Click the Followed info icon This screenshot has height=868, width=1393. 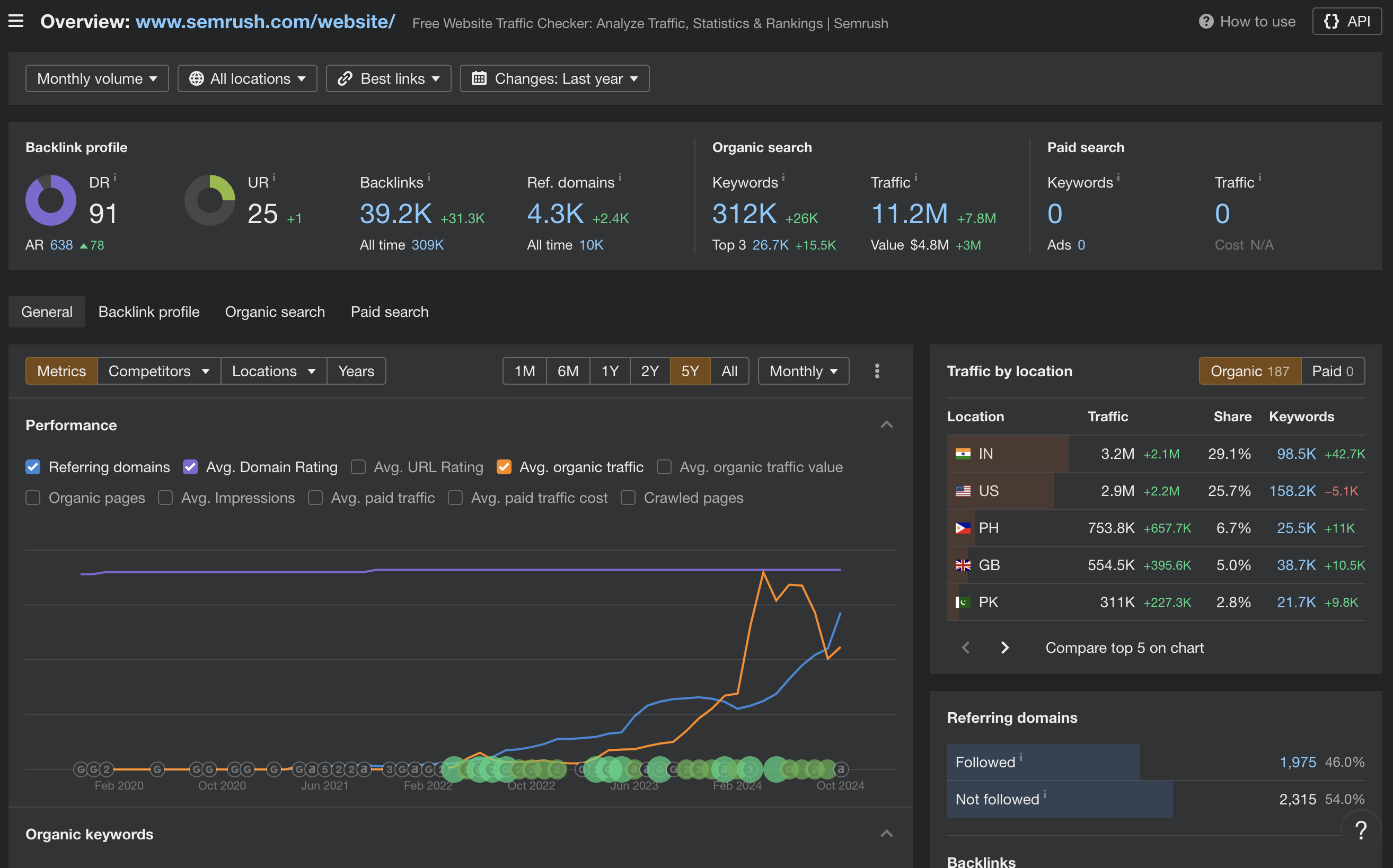(x=1021, y=757)
